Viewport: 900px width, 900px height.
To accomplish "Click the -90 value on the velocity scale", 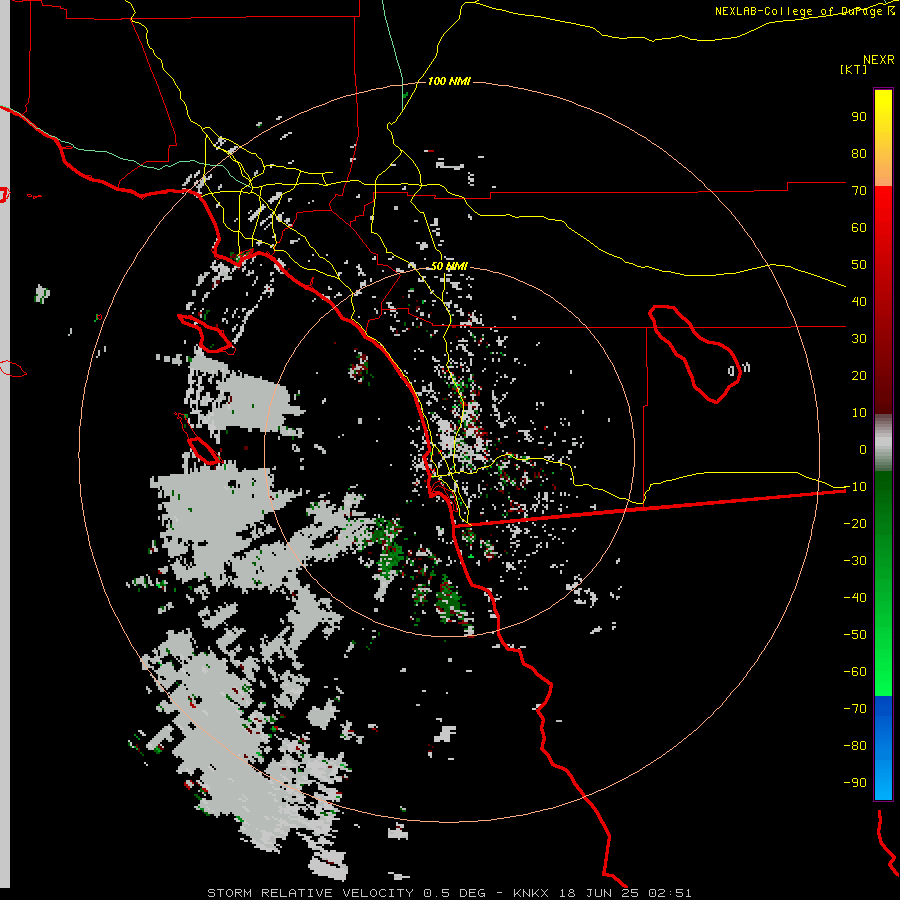I will (x=855, y=782).
